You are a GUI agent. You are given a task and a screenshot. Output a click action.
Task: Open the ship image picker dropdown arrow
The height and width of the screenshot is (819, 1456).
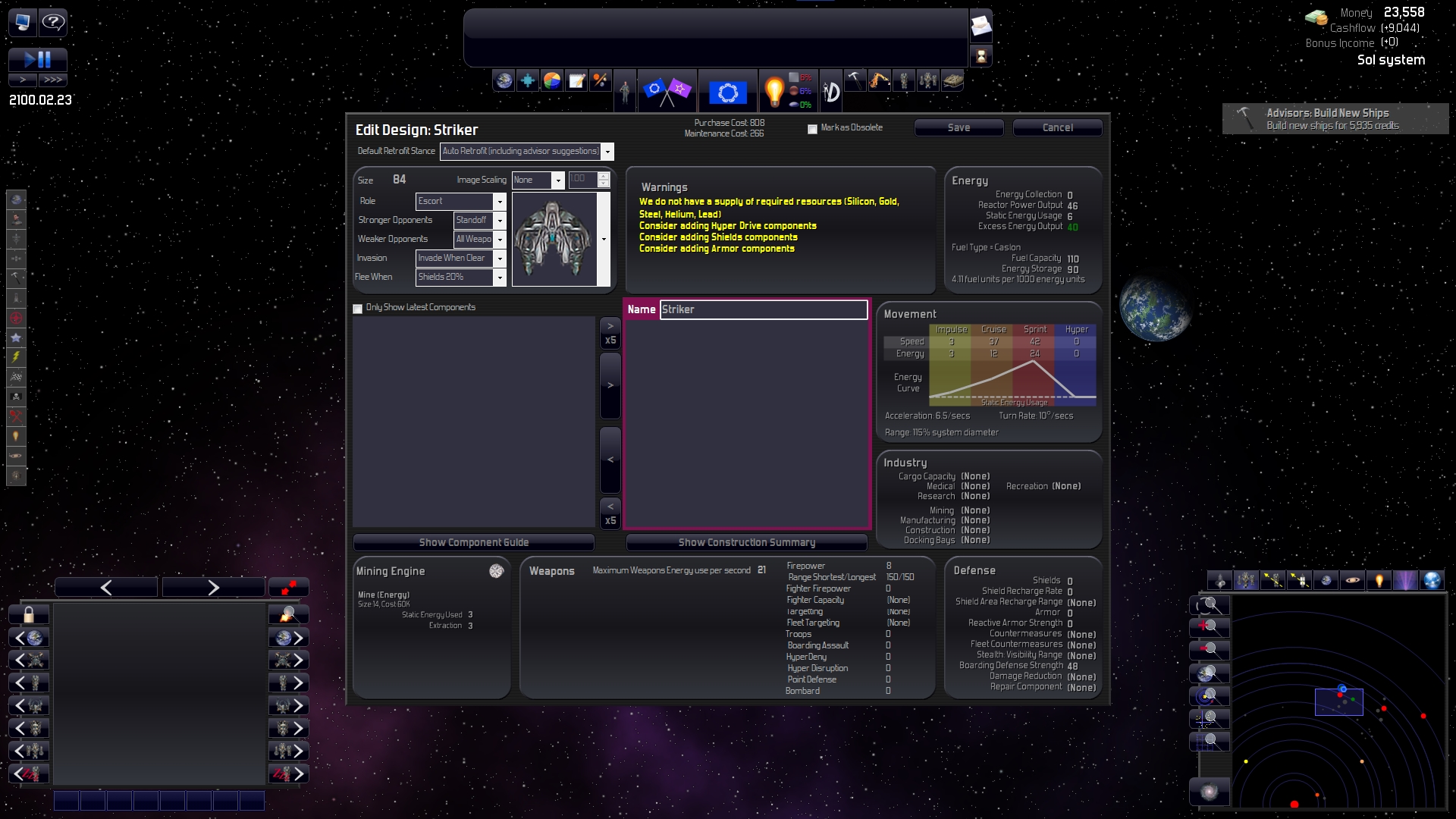[604, 240]
